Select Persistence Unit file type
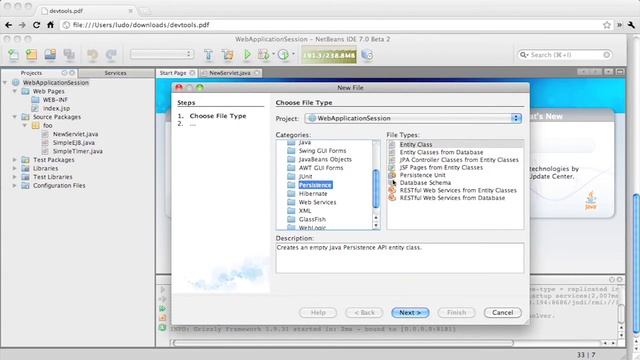This screenshot has height=360, width=640. [422, 175]
